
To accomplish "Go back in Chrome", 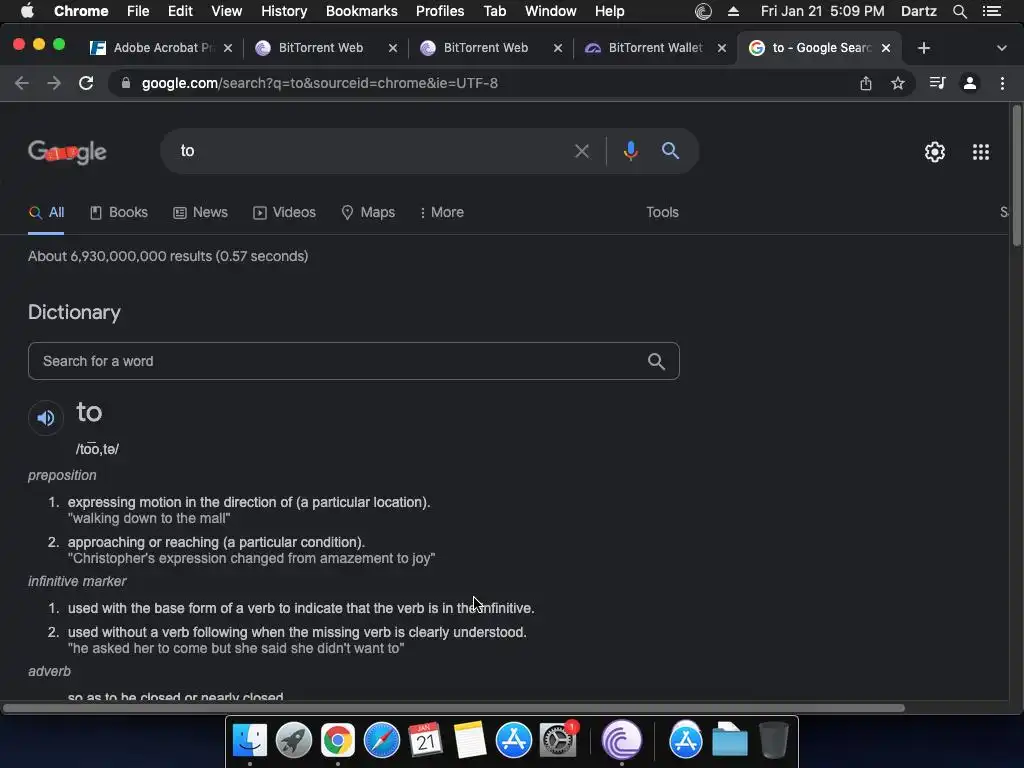I will click(x=22, y=83).
